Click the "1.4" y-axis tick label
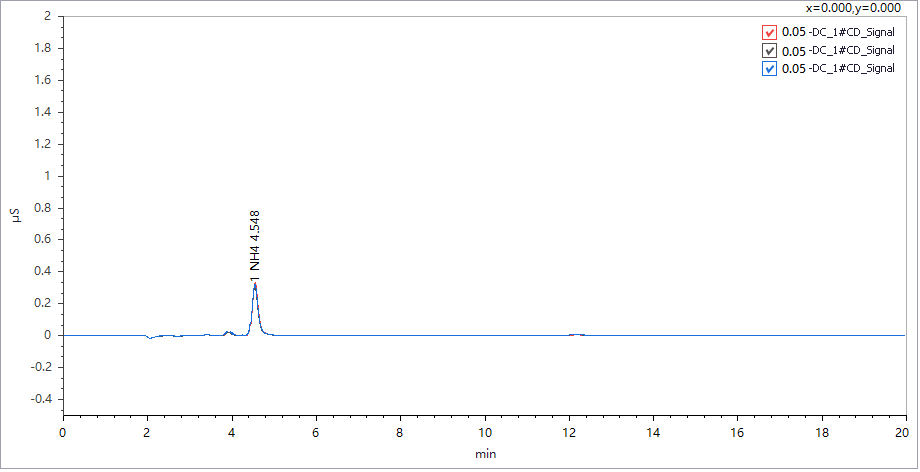 pyautogui.click(x=43, y=112)
